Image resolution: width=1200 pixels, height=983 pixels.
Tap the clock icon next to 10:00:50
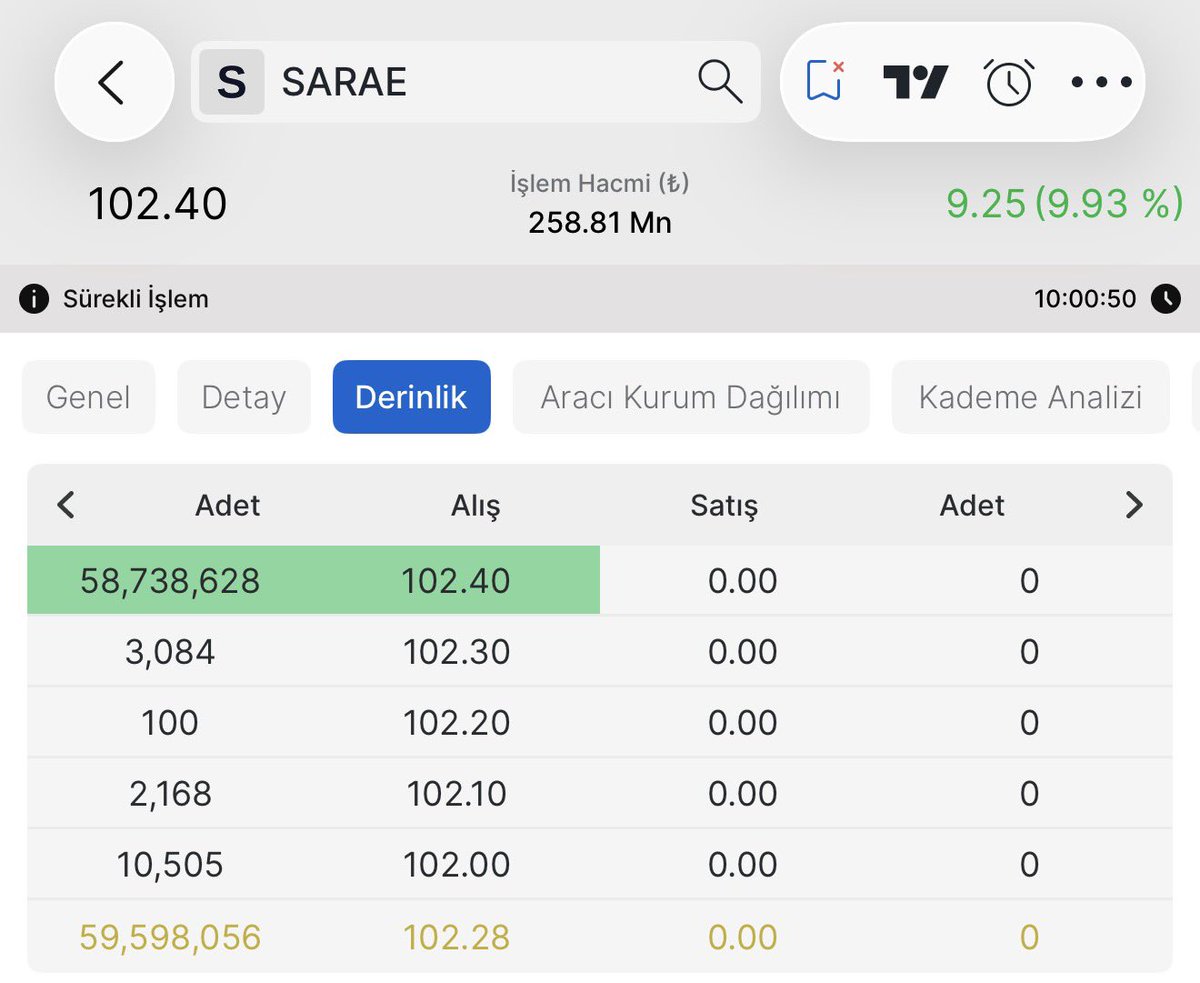[x=1165, y=298]
